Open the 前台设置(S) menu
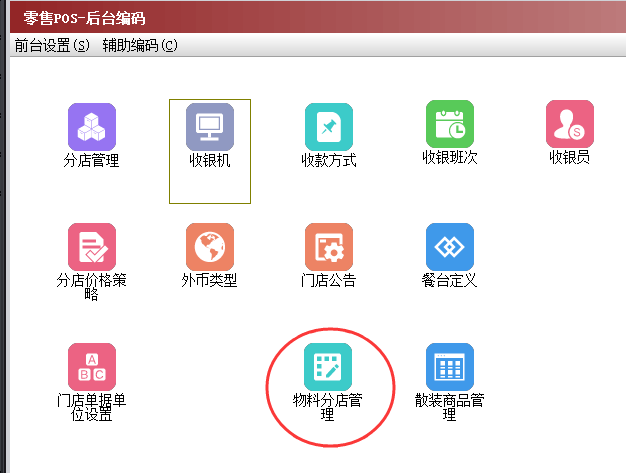This screenshot has height=473, width=626. pyautogui.click(x=52, y=45)
